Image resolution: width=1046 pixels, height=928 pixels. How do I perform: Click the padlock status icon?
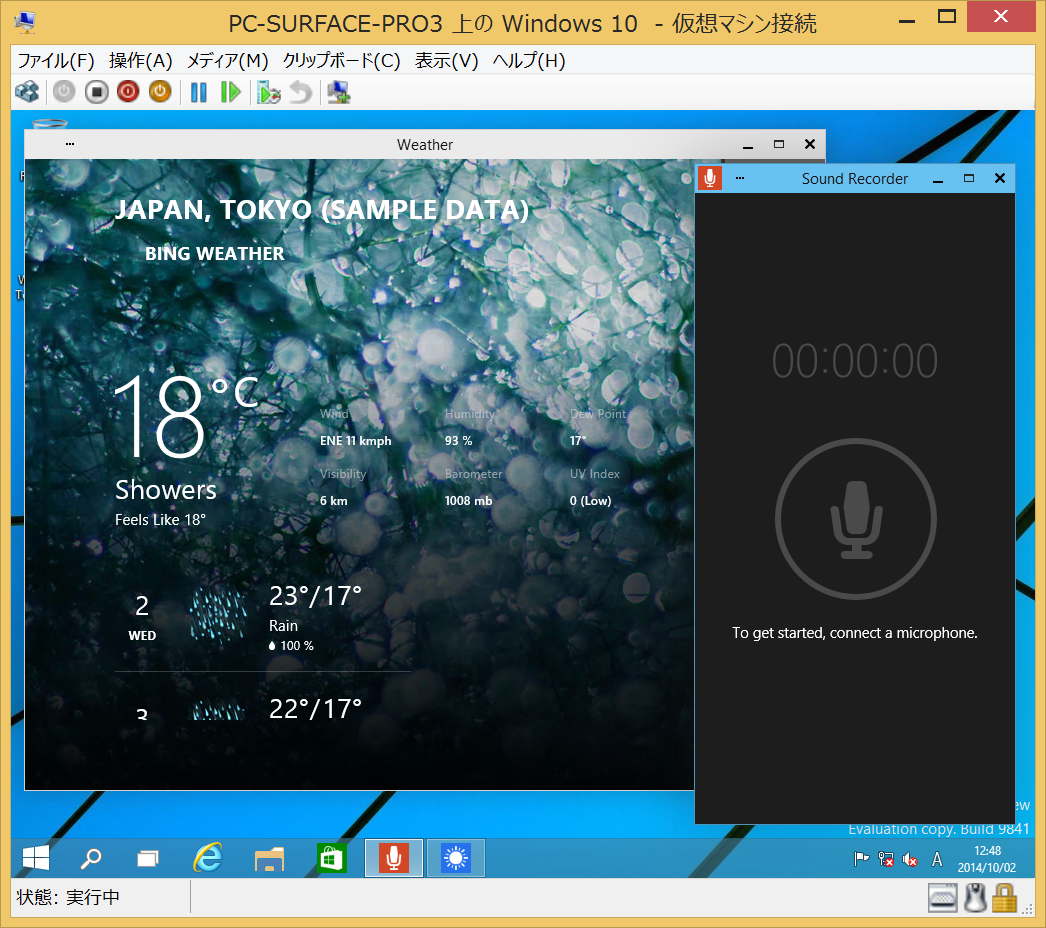click(1005, 898)
